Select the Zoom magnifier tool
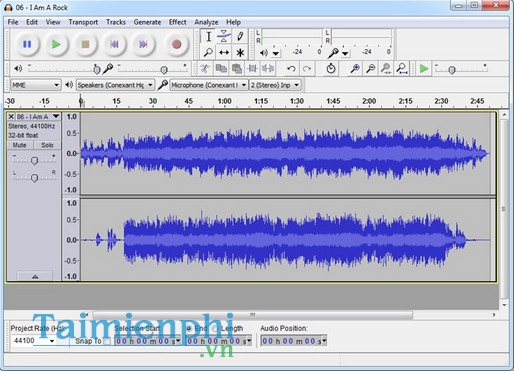Image resolution: width=514 pixels, height=371 pixels. (208, 52)
